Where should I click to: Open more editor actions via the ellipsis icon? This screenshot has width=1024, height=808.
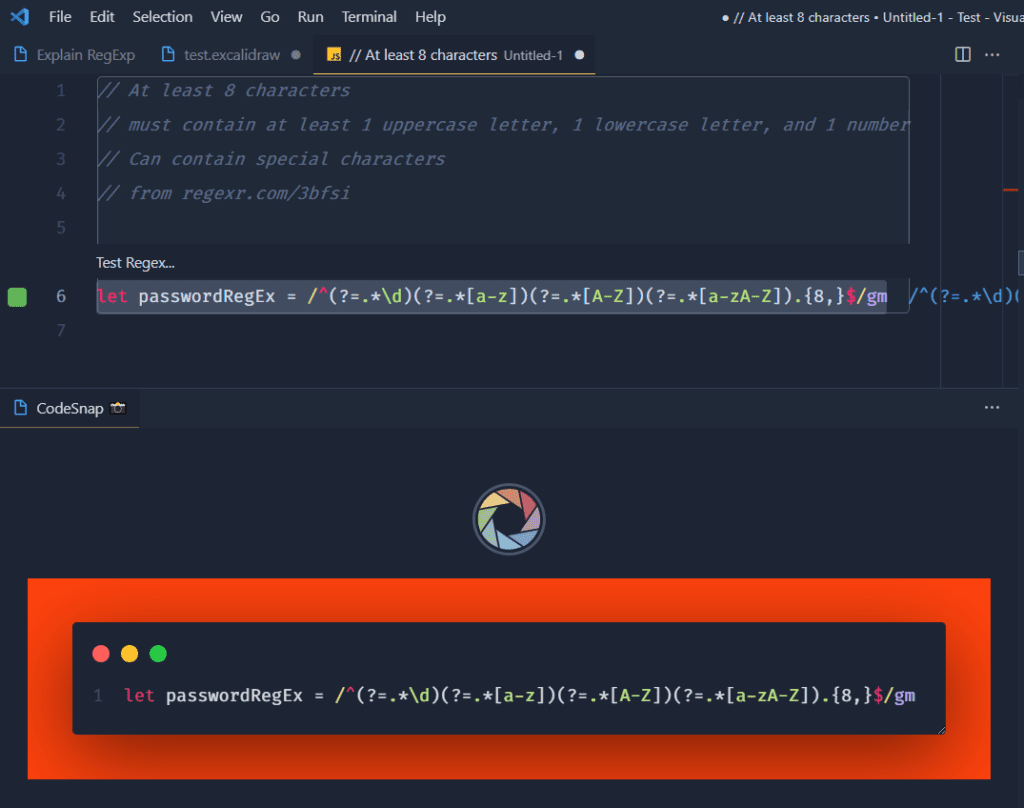992,55
